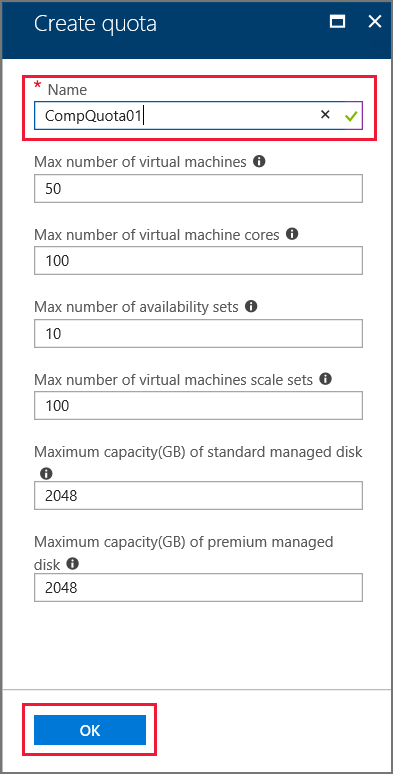Select the standard managed disk capacity field
393x774 pixels.
(198, 495)
